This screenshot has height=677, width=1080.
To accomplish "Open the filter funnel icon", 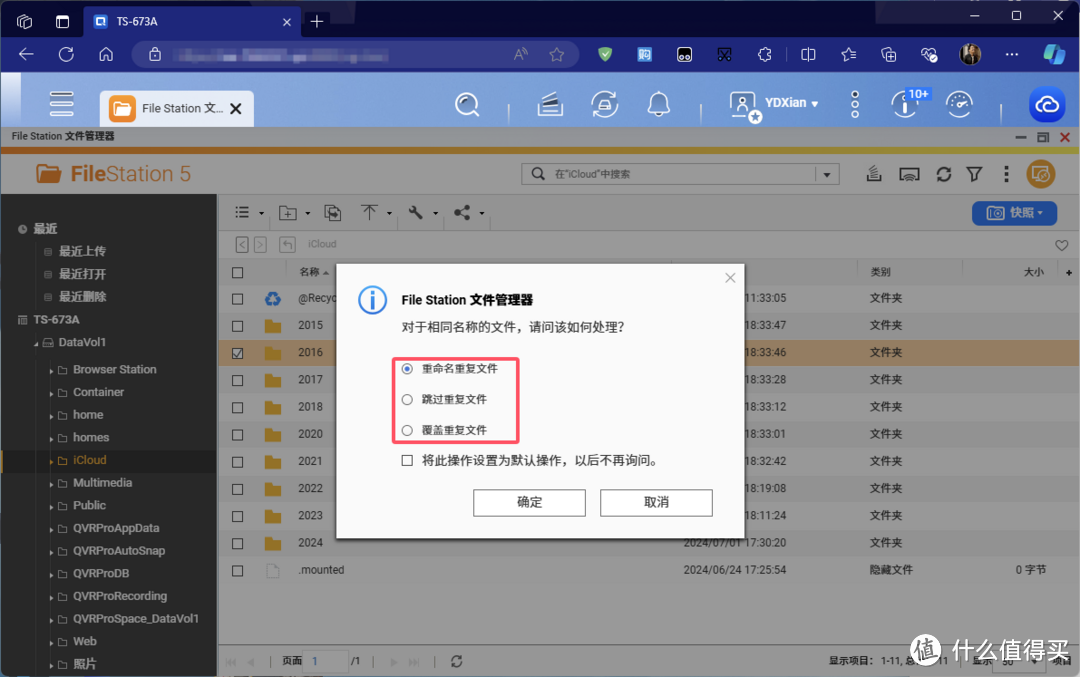I will [x=974, y=174].
